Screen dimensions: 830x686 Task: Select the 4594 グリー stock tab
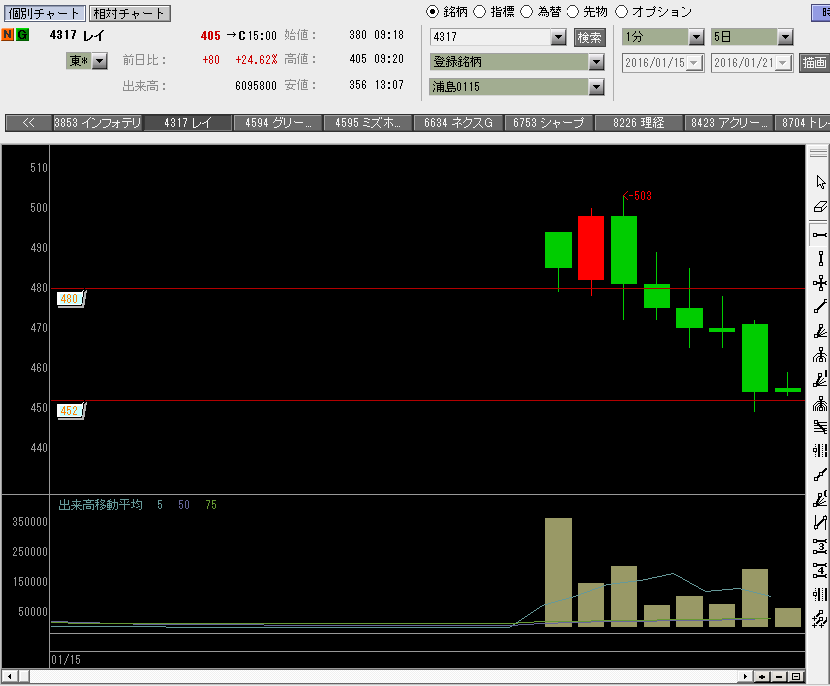278,123
